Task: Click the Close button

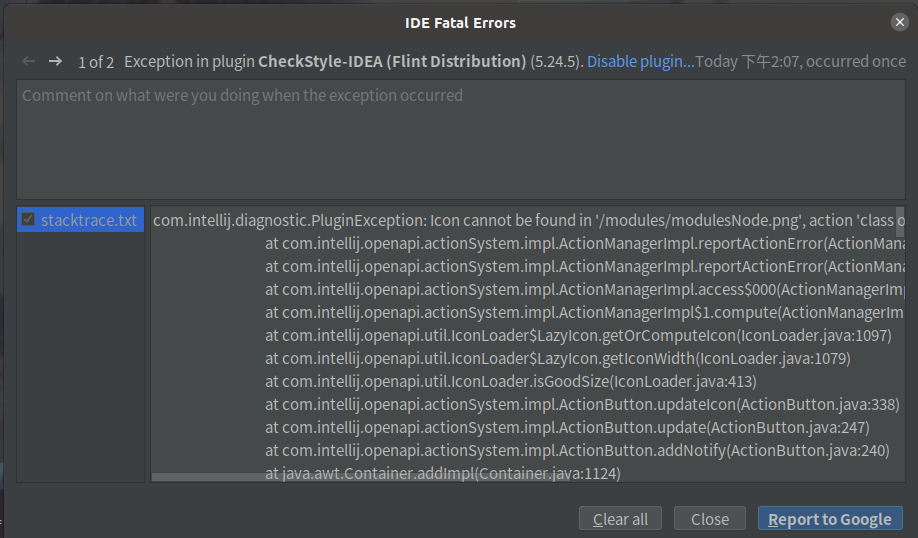Action: [x=710, y=519]
